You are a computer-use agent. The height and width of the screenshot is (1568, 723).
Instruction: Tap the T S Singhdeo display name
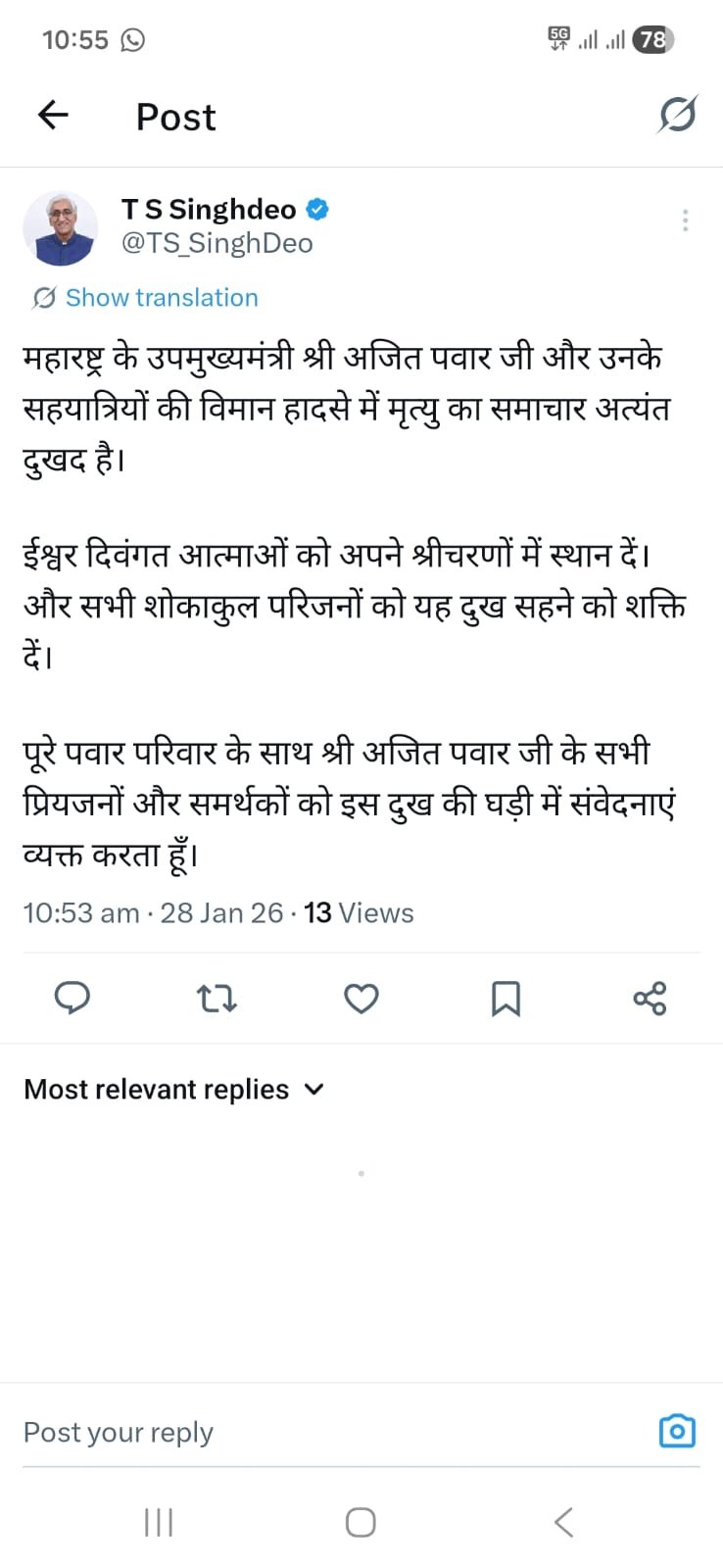[208, 209]
